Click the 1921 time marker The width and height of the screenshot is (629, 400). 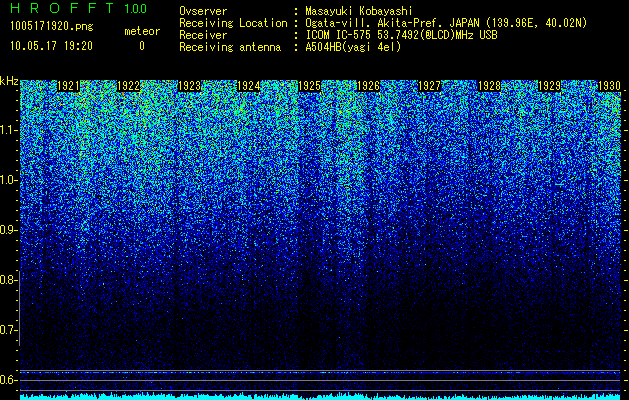pos(69,86)
